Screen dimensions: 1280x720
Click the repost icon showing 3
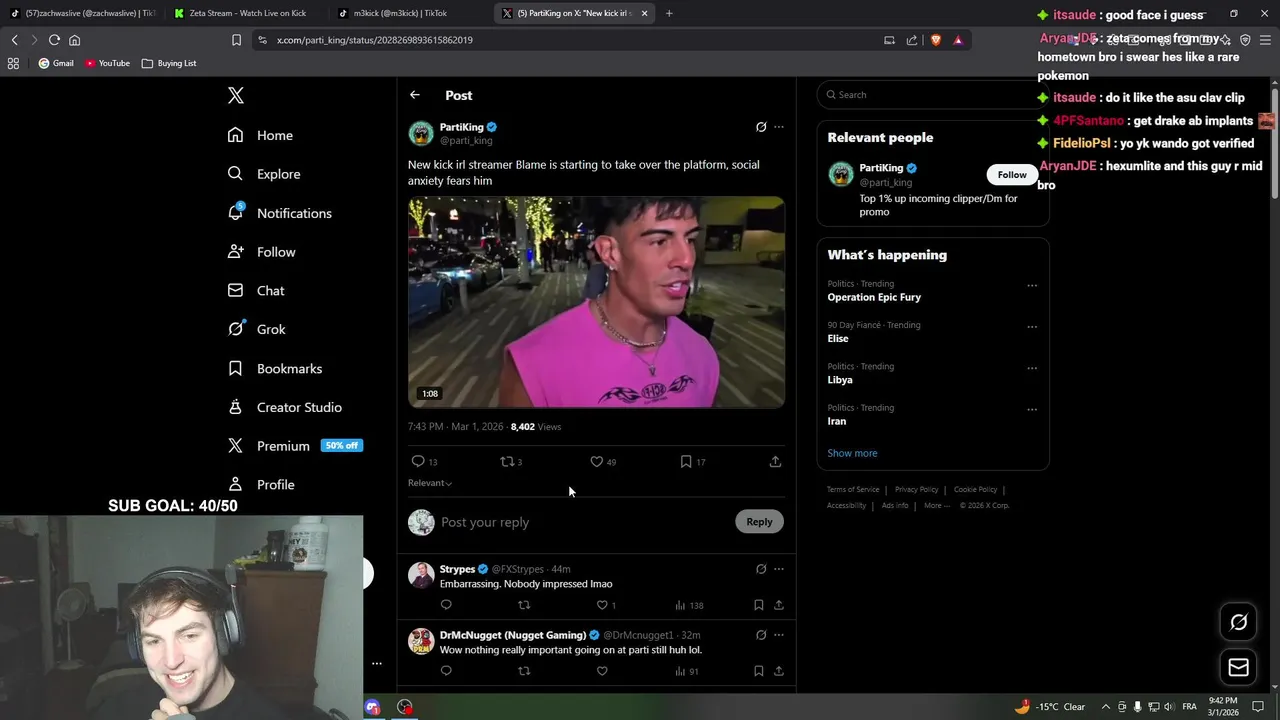pos(507,461)
